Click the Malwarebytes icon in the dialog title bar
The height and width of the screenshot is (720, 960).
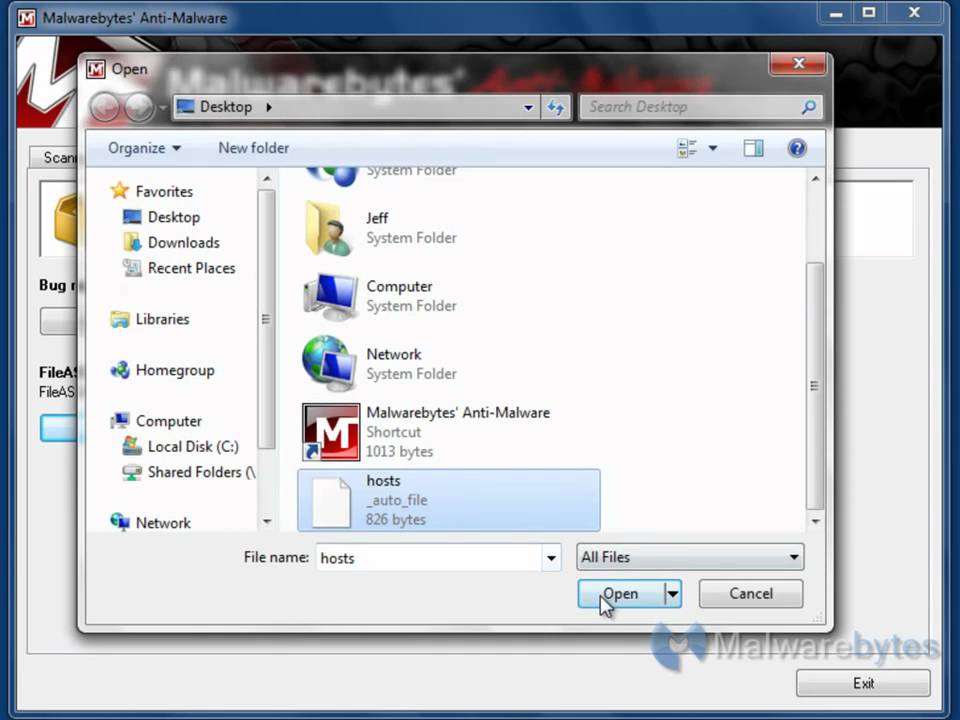pyautogui.click(x=95, y=68)
